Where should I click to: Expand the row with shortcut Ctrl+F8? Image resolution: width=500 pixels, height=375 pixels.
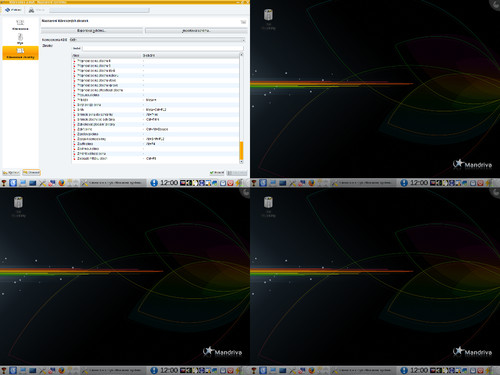75,158
